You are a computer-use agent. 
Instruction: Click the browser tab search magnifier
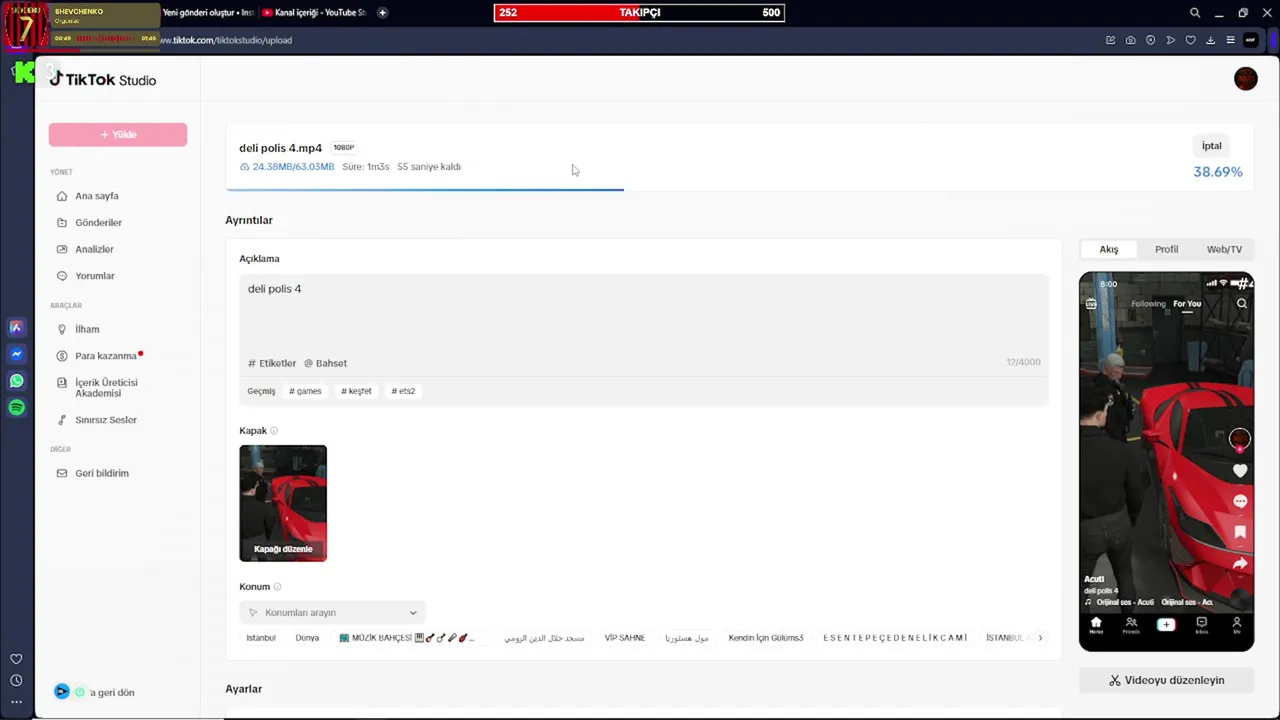click(x=1195, y=13)
